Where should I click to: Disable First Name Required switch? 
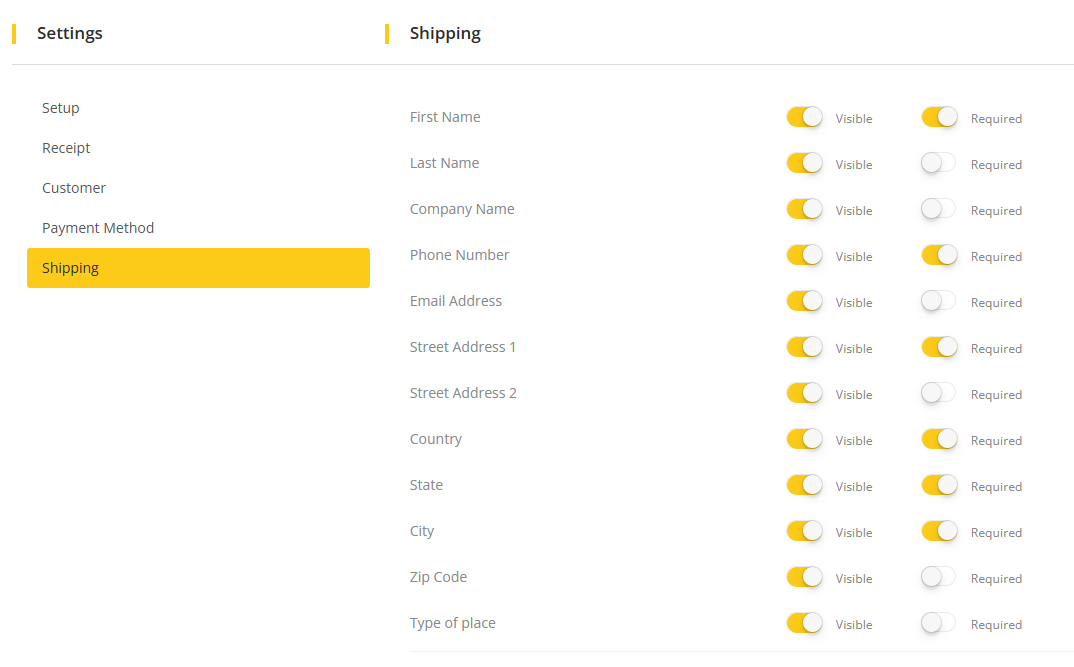click(x=939, y=117)
